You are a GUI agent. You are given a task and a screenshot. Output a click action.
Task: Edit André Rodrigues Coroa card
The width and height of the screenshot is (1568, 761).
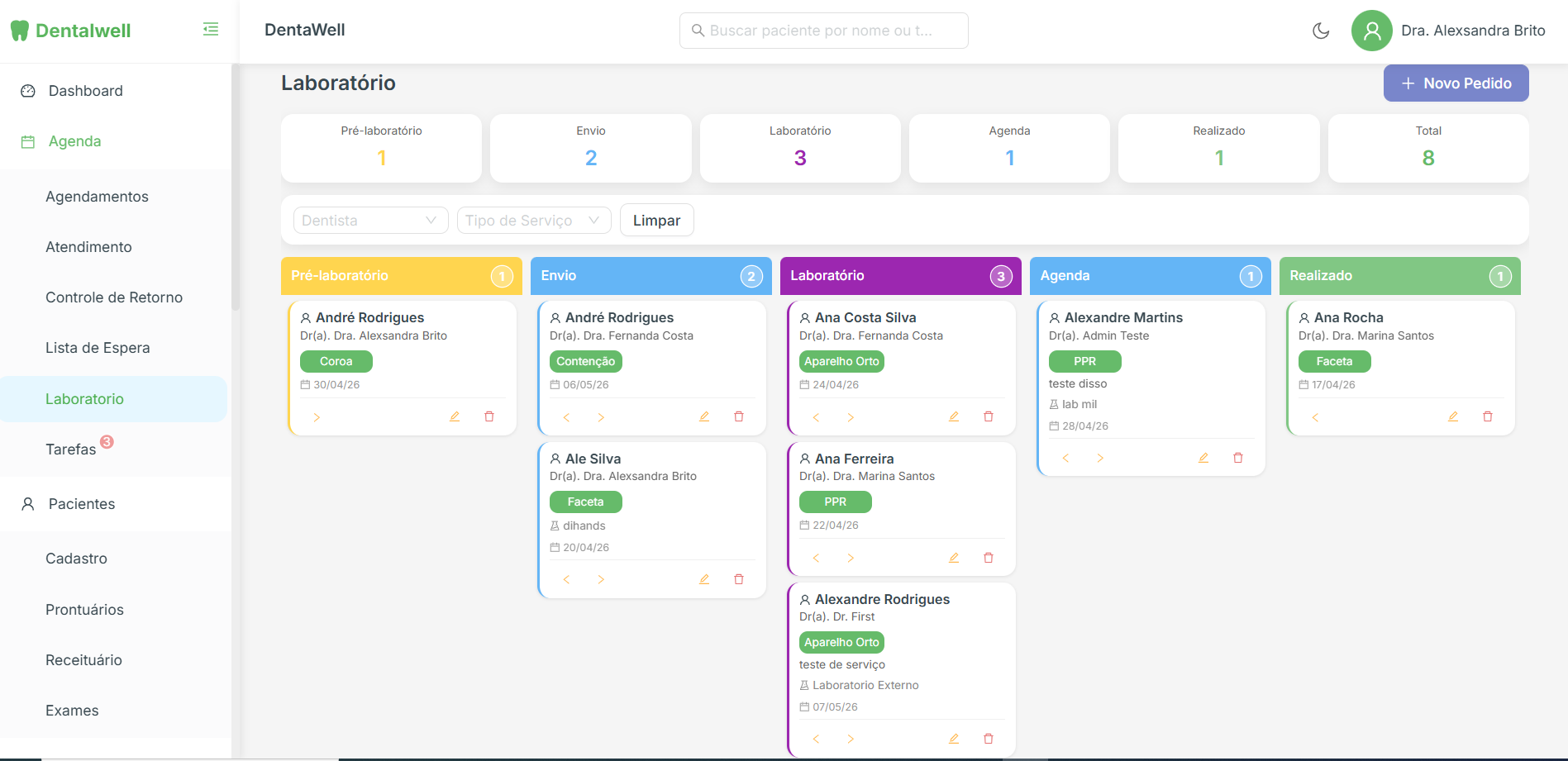tap(455, 416)
